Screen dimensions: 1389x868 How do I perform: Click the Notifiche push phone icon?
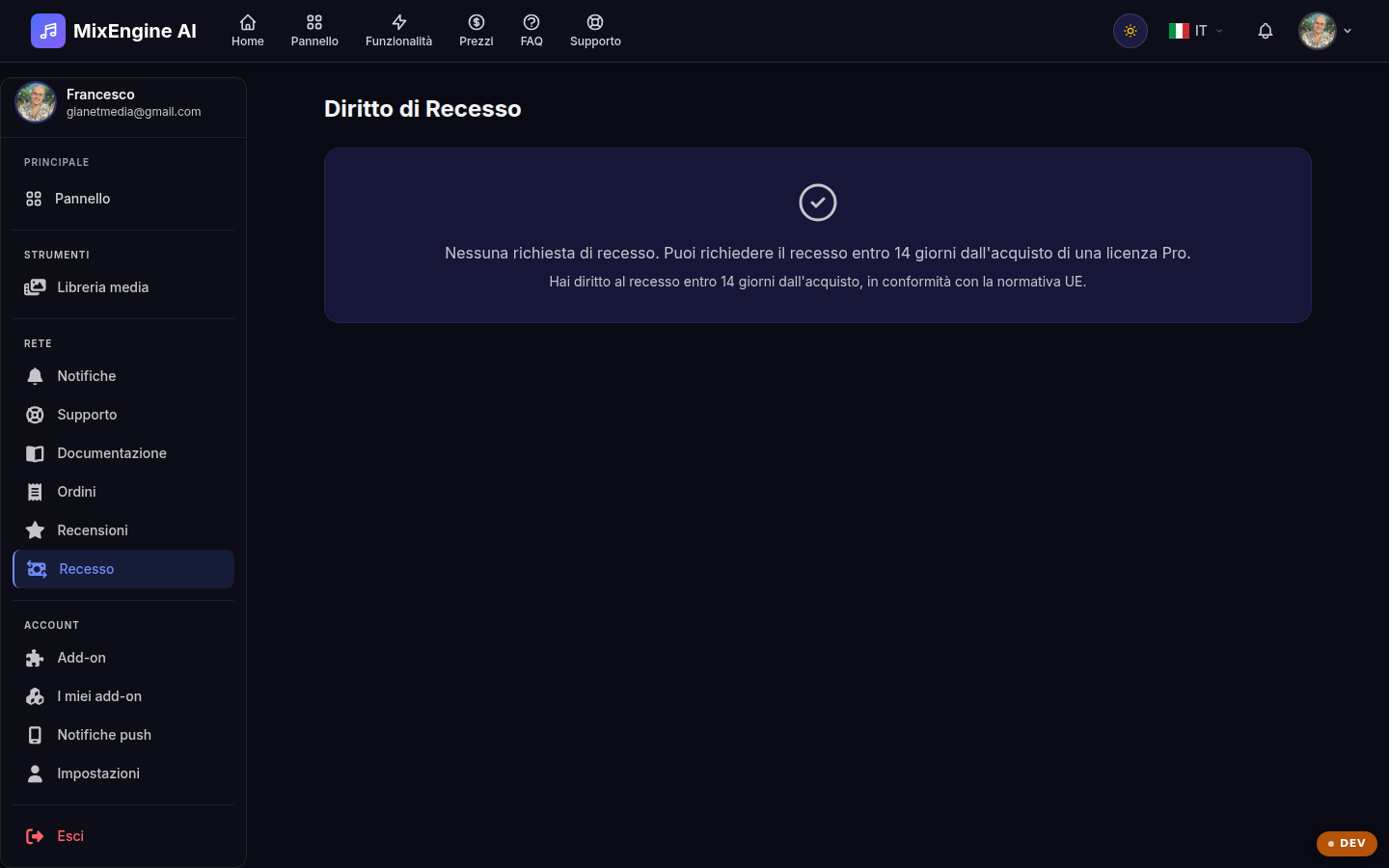tap(35, 735)
